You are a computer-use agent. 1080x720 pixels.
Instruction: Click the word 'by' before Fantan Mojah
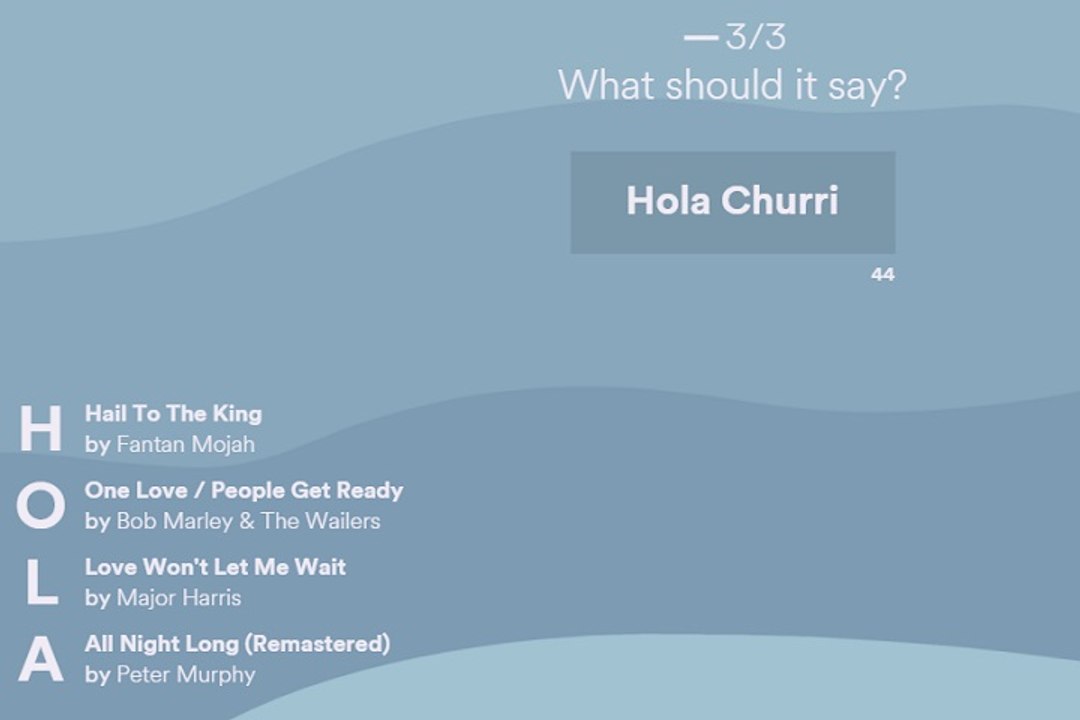point(98,445)
